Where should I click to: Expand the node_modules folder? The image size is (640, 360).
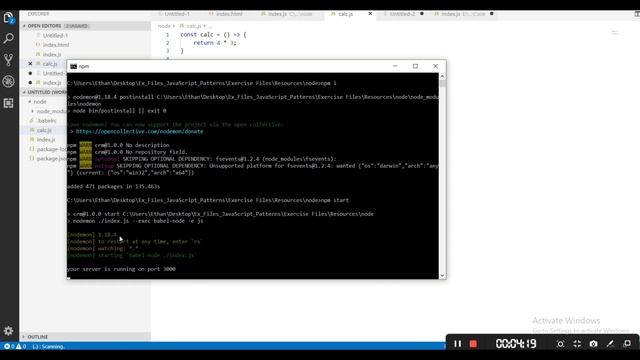[x=33, y=111]
